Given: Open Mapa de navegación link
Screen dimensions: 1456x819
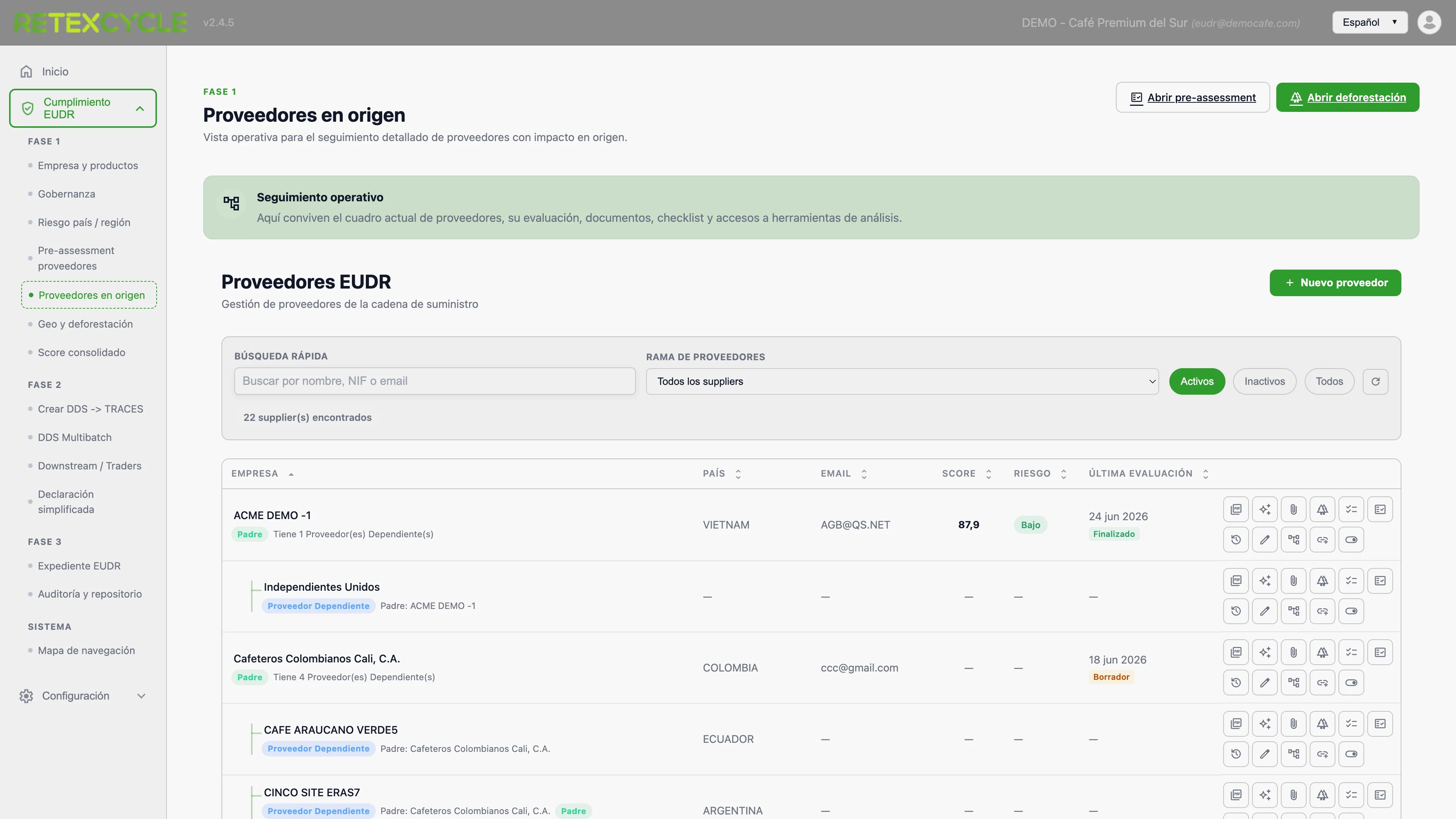Looking at the screenshot, I should point(86,651).
